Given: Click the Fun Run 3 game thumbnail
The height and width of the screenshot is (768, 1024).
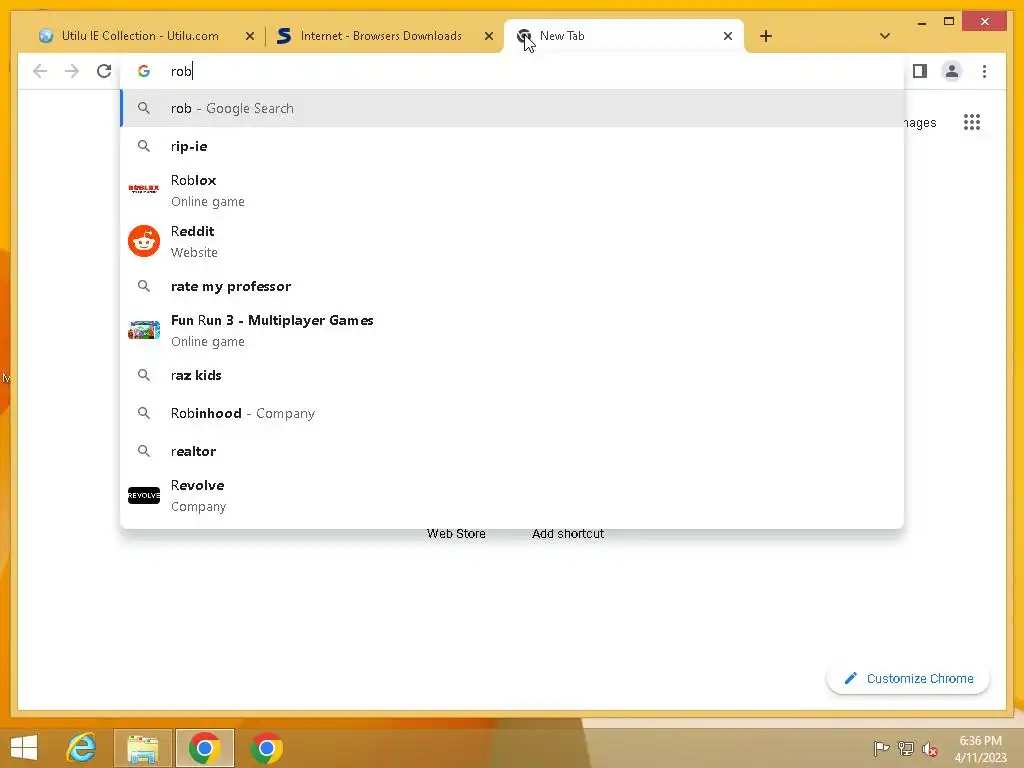Looking at the screenshot, I should pyautogui.click(x=144, y=330).
